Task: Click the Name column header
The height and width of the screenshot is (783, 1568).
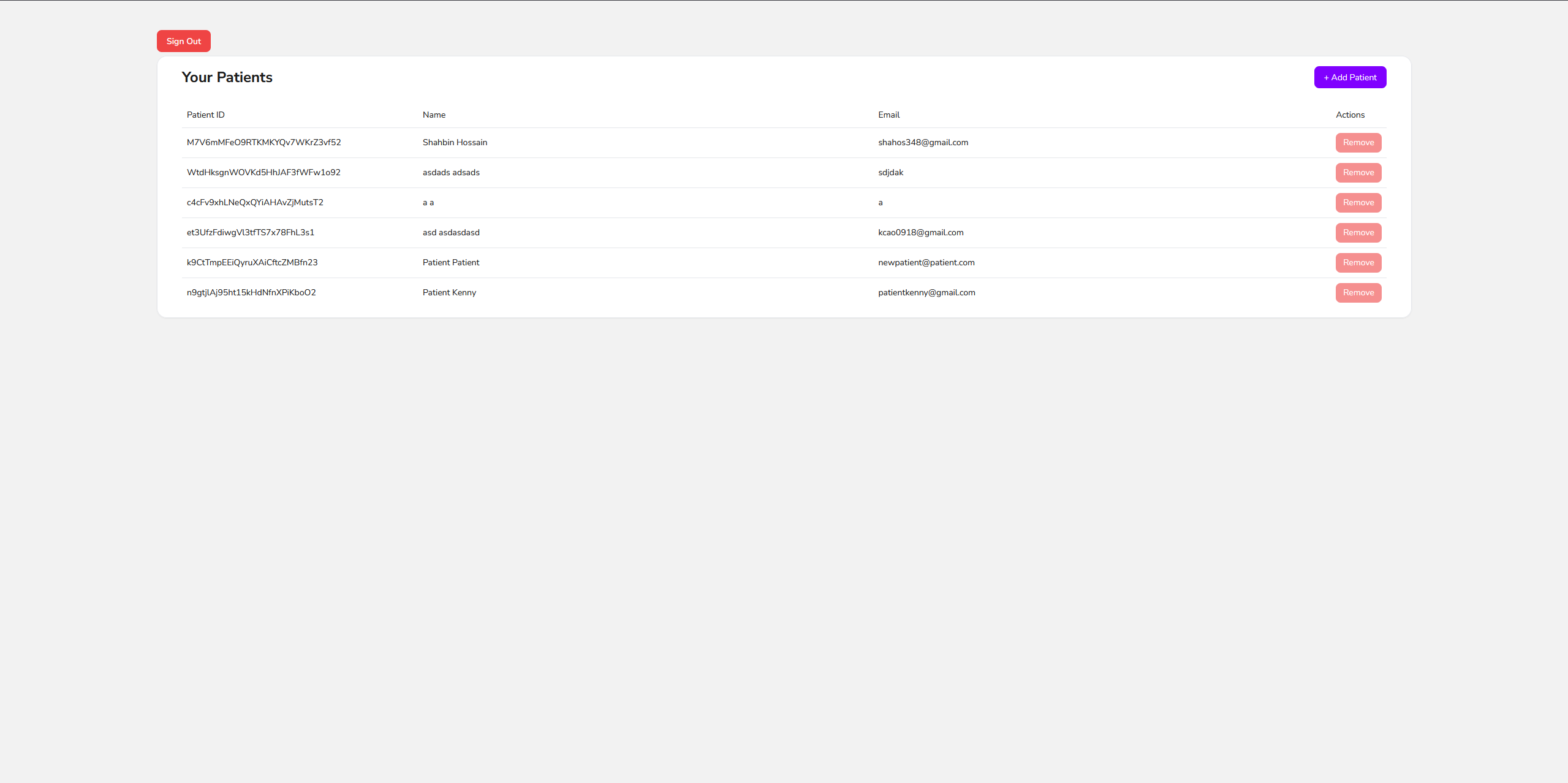Action: tap(434, 115)
